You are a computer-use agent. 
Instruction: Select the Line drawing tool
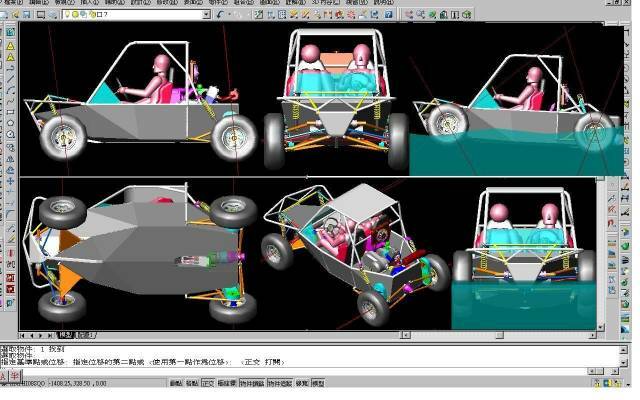pos(10,79)
